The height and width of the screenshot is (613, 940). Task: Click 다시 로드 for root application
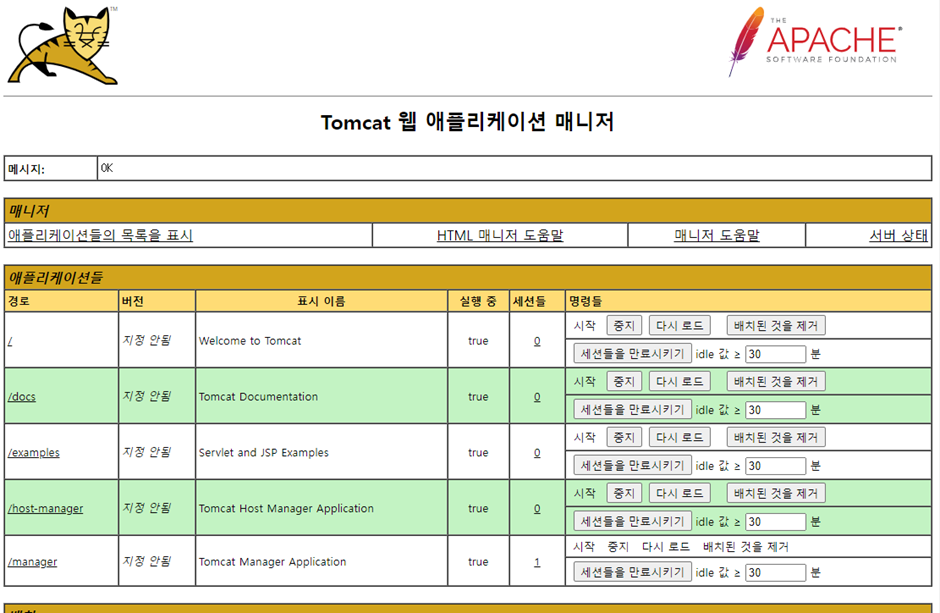tap(679, 325)
